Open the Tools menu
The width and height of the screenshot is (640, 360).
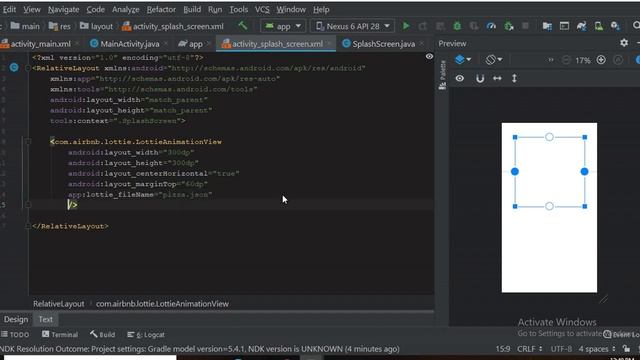coord(238,9)
